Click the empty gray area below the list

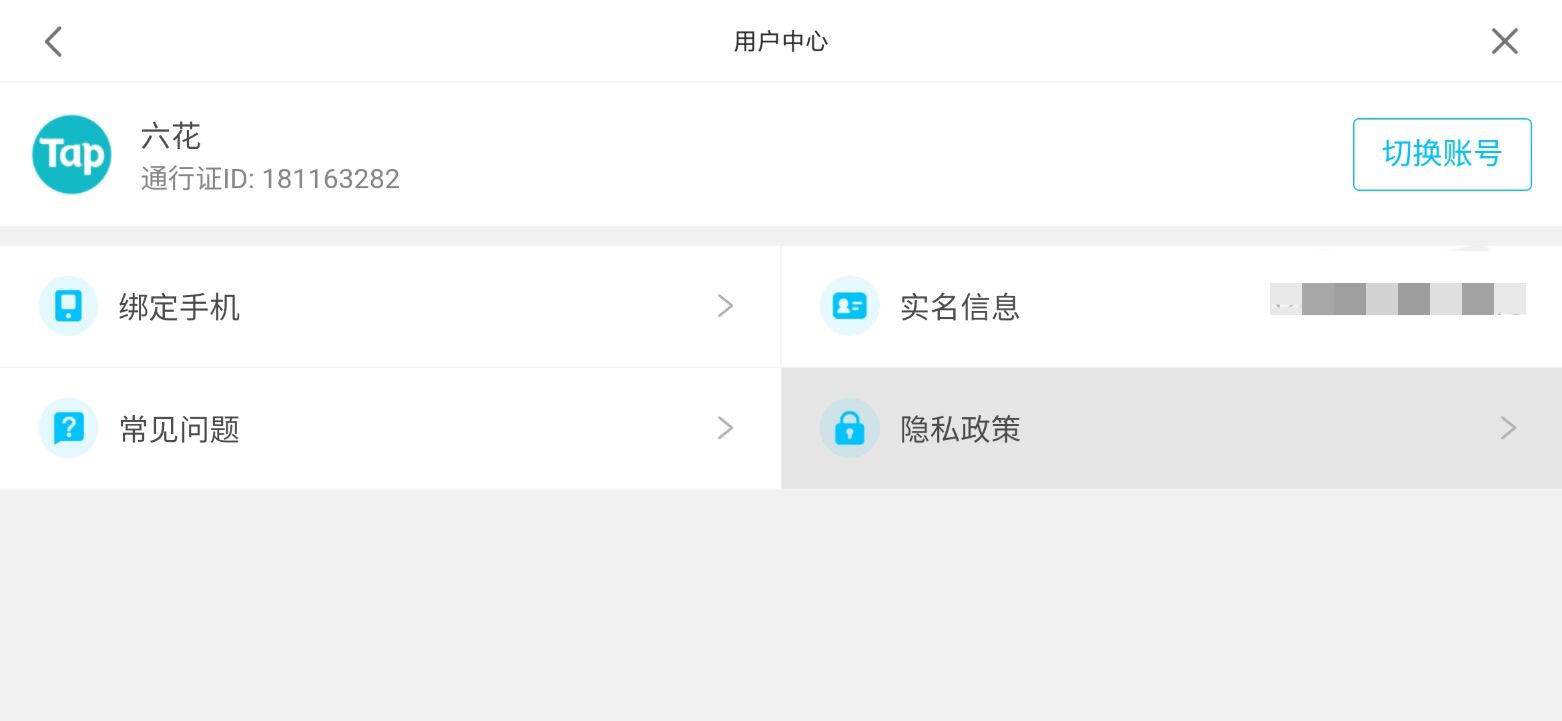781,605
